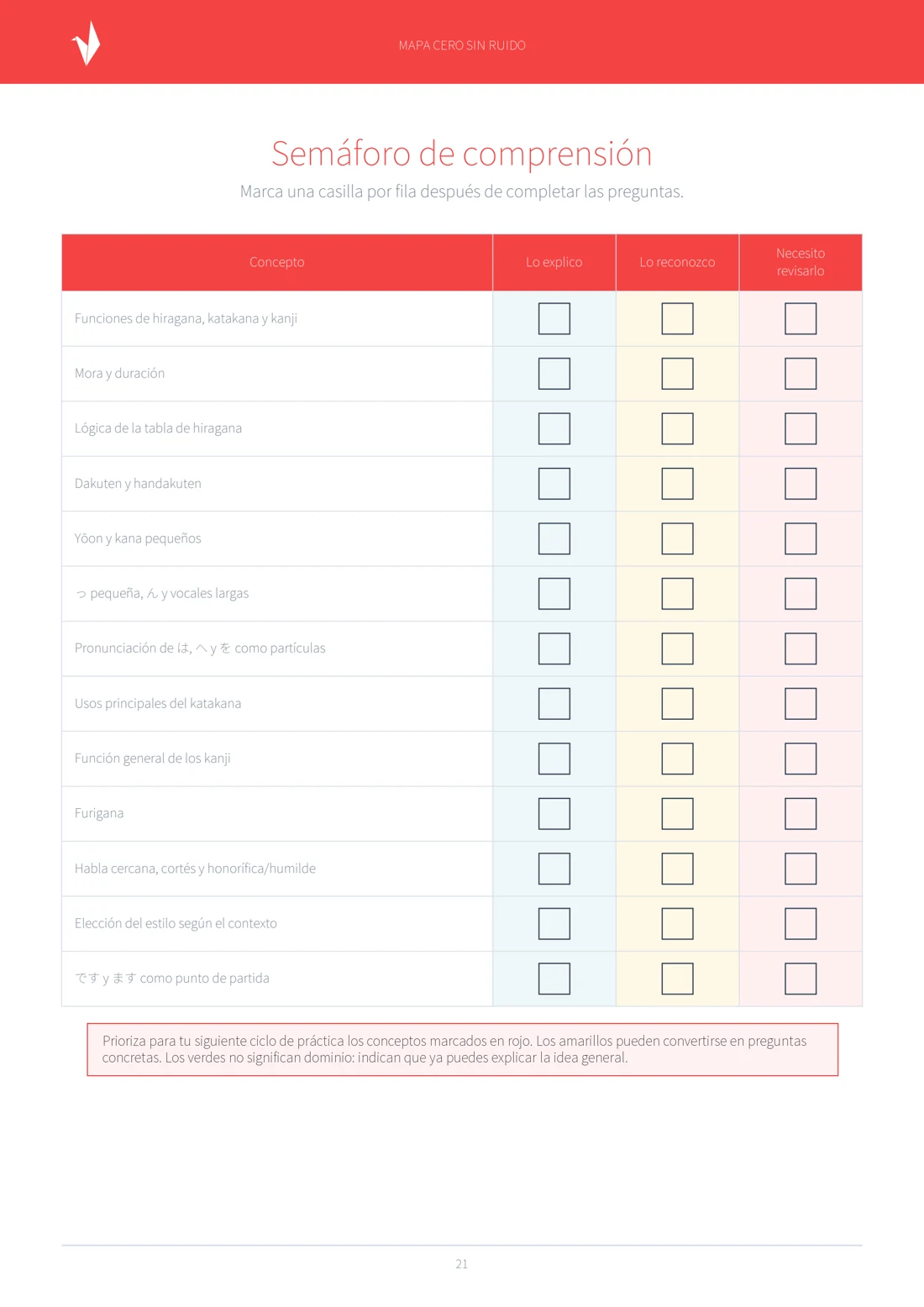The image size is (924, 1307).
Task: Click the 'MAPA CERO SIN RUIDO' header text
Action: 462,45
